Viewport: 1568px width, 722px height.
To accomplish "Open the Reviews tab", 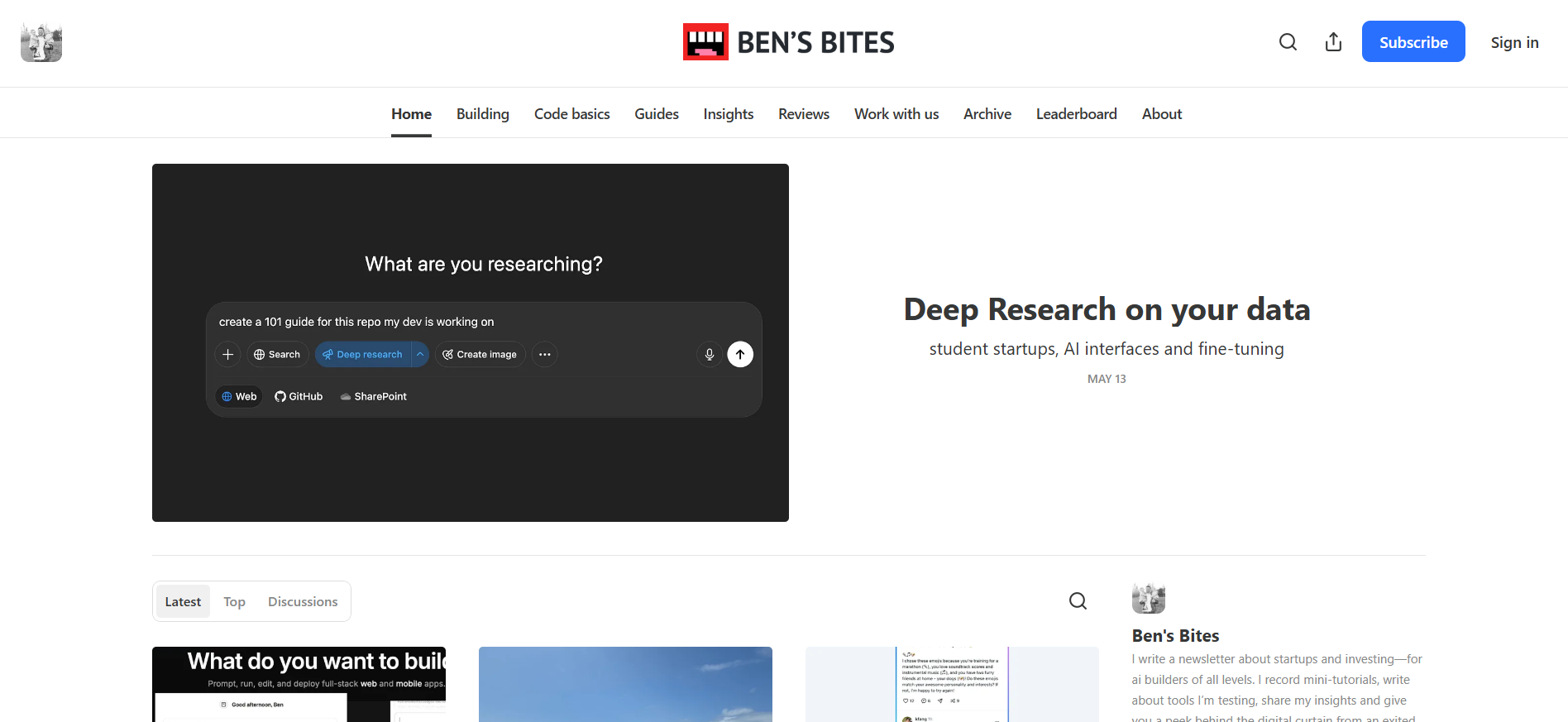I will 804,114.
